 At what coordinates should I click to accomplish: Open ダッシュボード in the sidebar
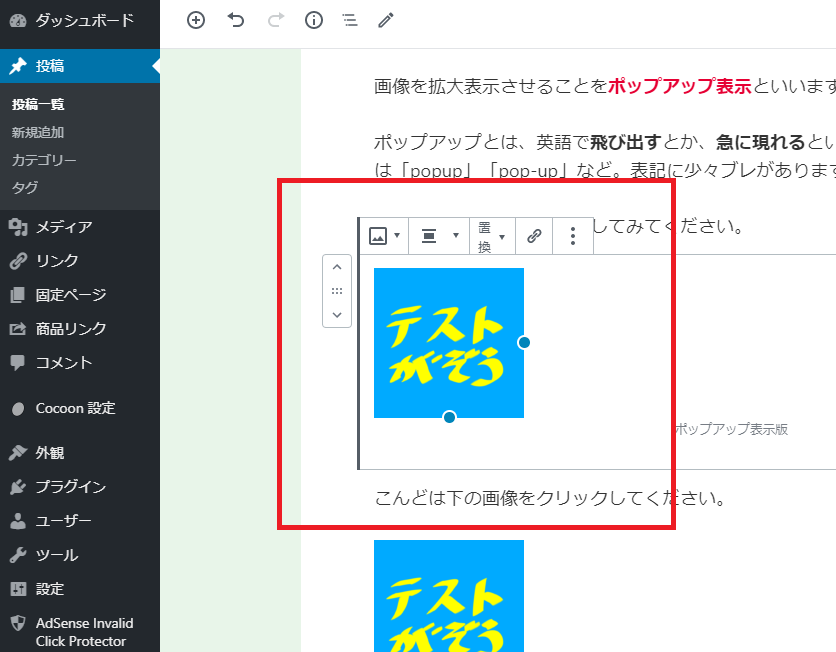click(x=80, y=21)
